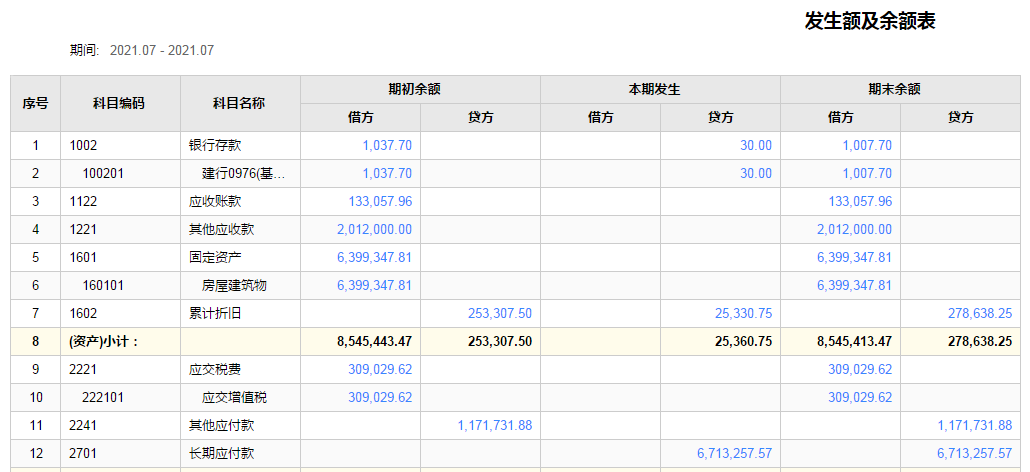Click the 应交增值税 ending debit 309,029.62

click(x=860, y=398)
